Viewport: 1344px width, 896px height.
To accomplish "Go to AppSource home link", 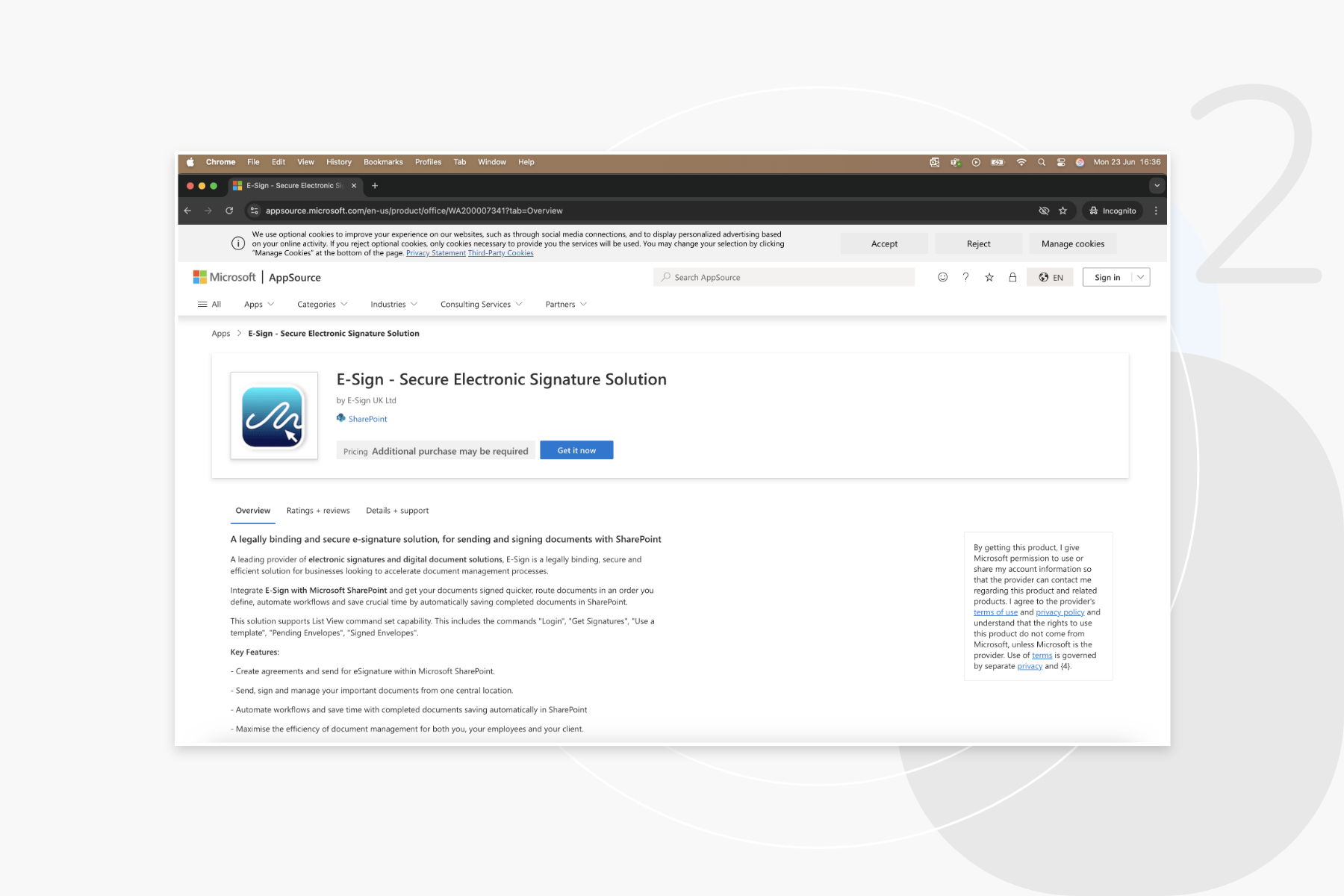I will tap(295, 277).
